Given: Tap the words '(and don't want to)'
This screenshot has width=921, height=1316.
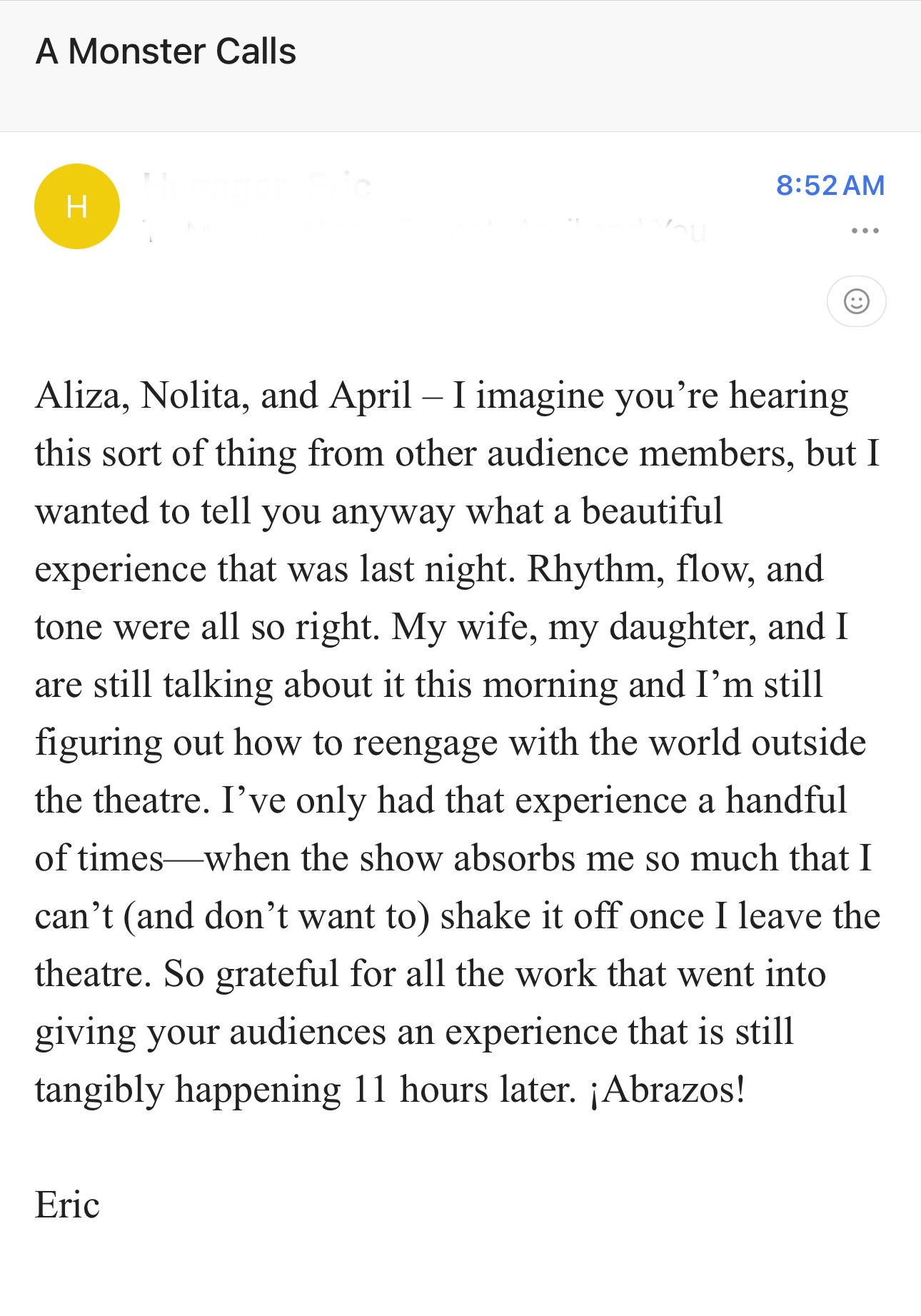Looking at the screenshot, I should (x=276, y=916).
